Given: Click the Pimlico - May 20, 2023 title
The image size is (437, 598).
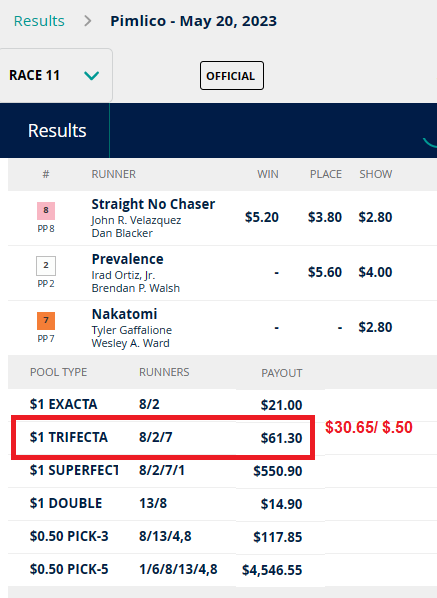Looking at the screenshot, I should [193, 21].
